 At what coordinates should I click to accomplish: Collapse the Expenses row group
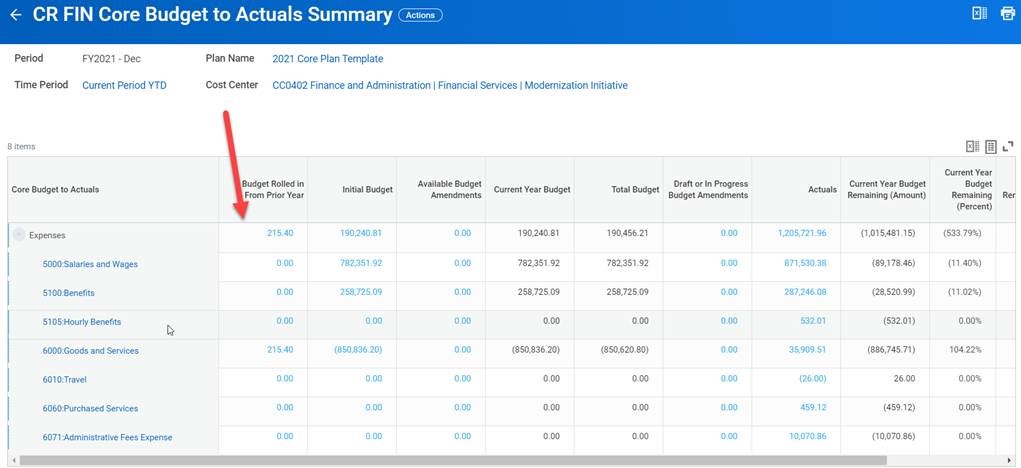(19, 235)
